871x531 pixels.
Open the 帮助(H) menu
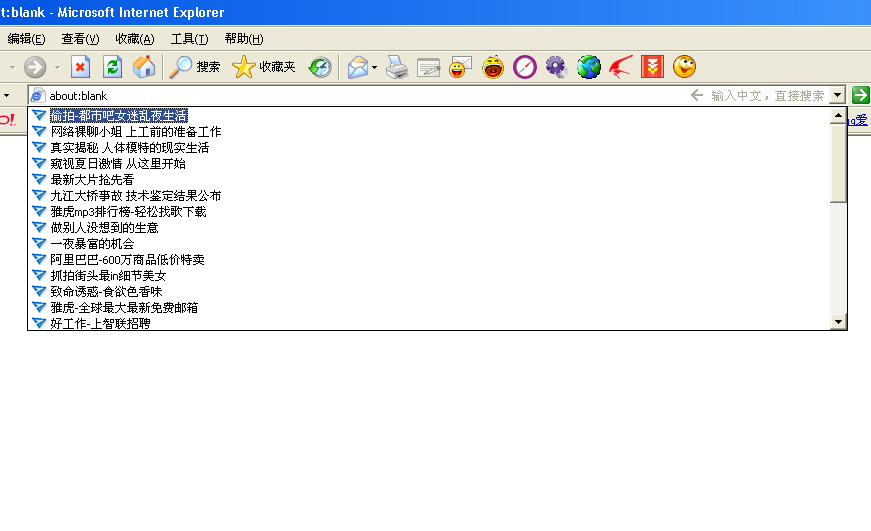pyautogui.click(x=243, y=39)
